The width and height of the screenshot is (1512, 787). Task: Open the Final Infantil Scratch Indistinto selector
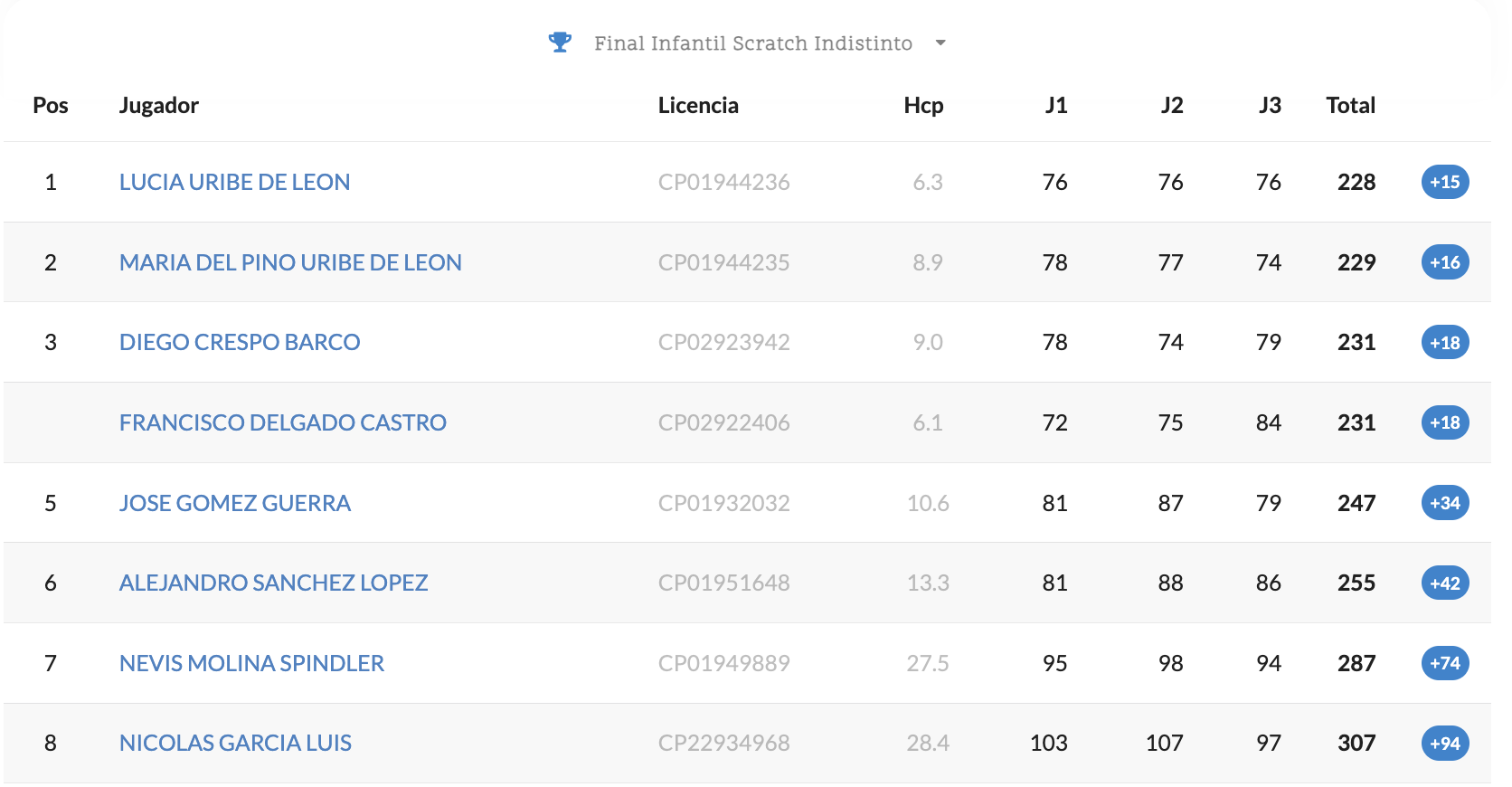[752, 43]
